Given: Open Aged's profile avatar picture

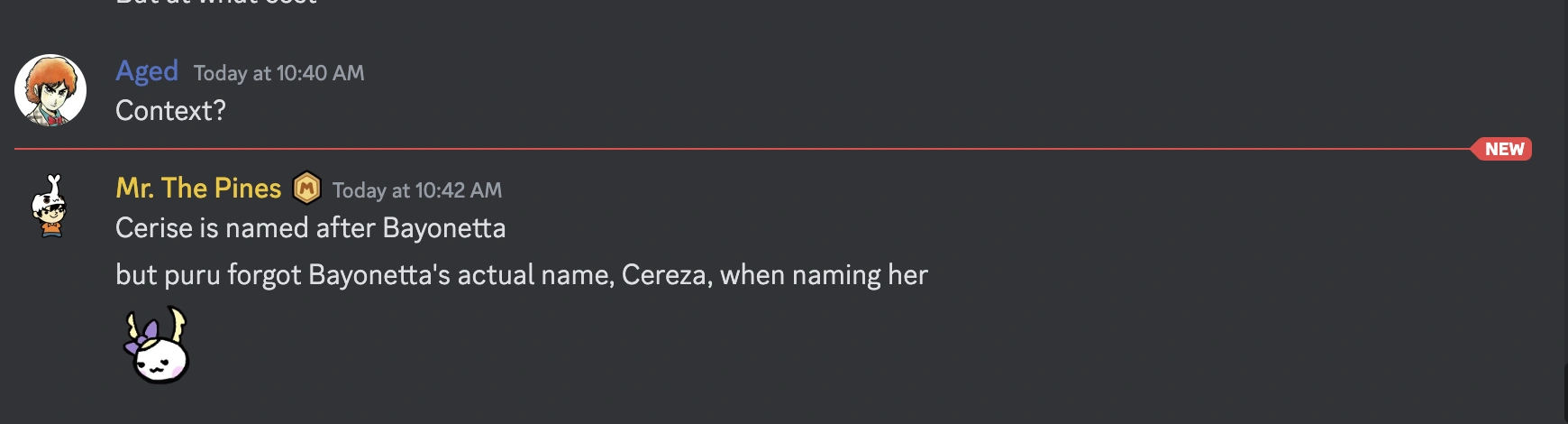Looking at the screenshot, I should click(50, 90).
